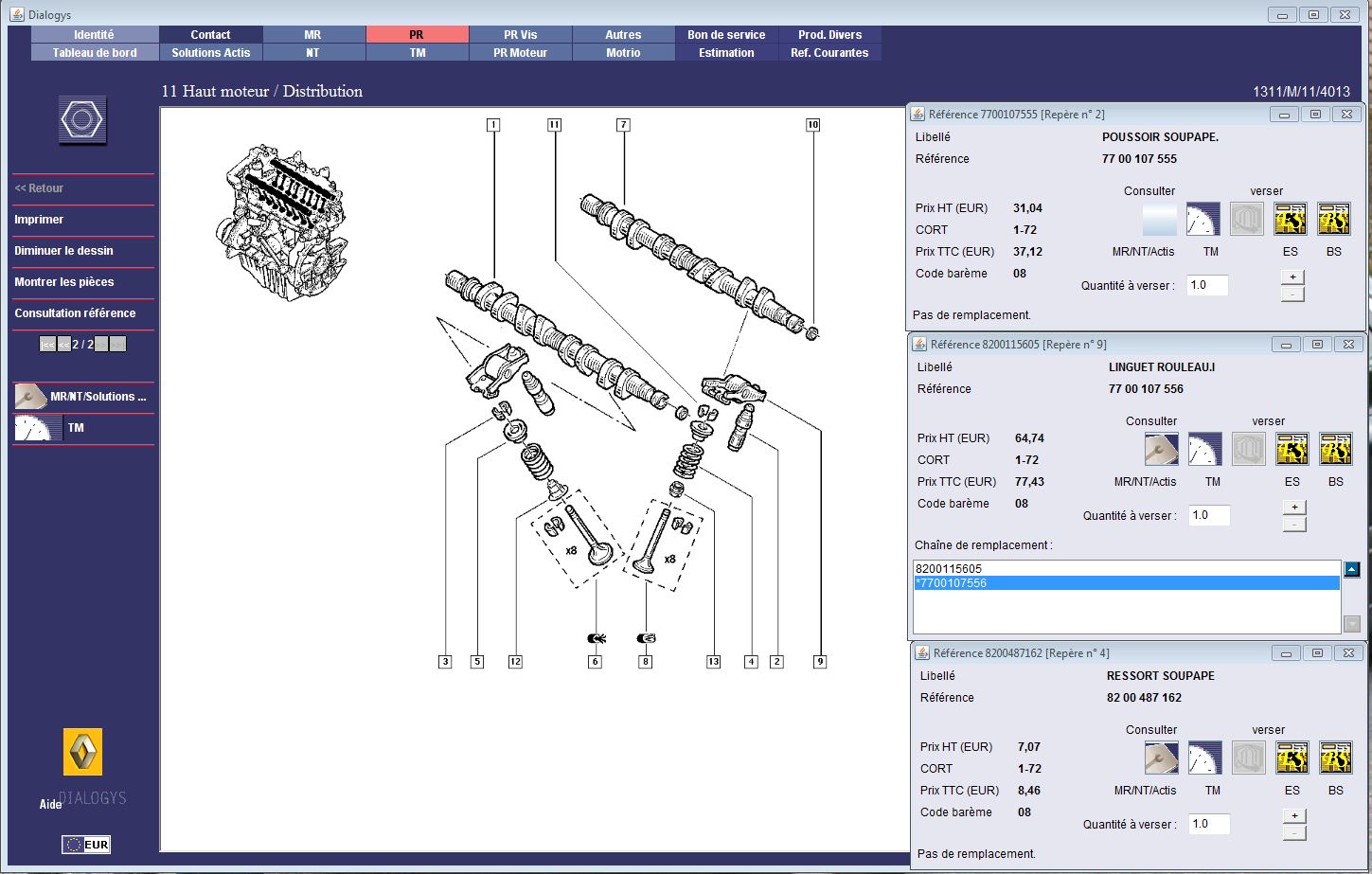1372x874 pixels.
Task: Decrease quantity with - in POUSSOIR SOUPAPE window
Action: 1292,294
